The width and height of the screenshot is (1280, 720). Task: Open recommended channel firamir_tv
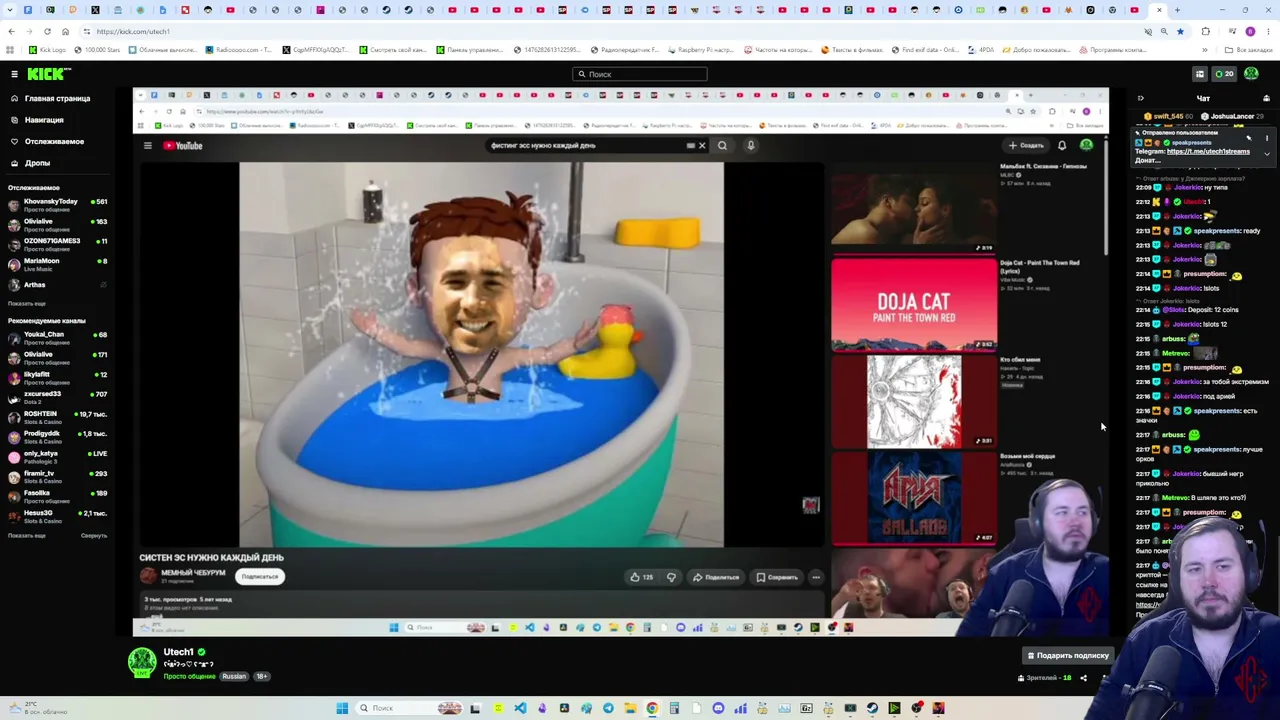click(57, 476)
